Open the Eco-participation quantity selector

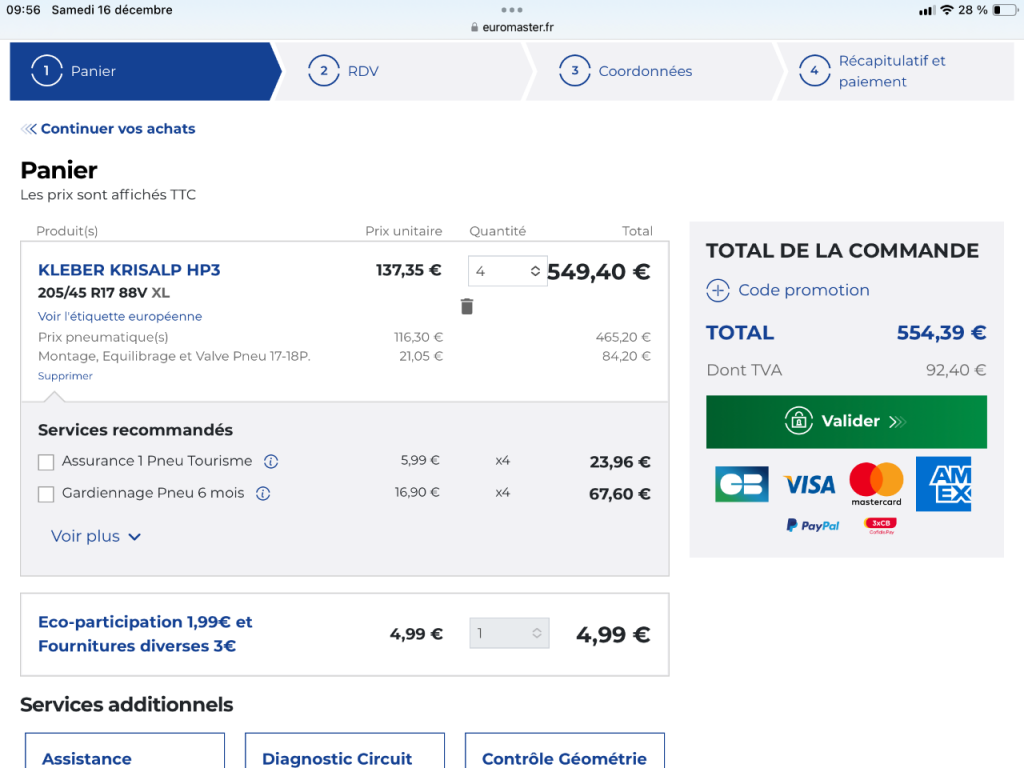click(509, 633)
